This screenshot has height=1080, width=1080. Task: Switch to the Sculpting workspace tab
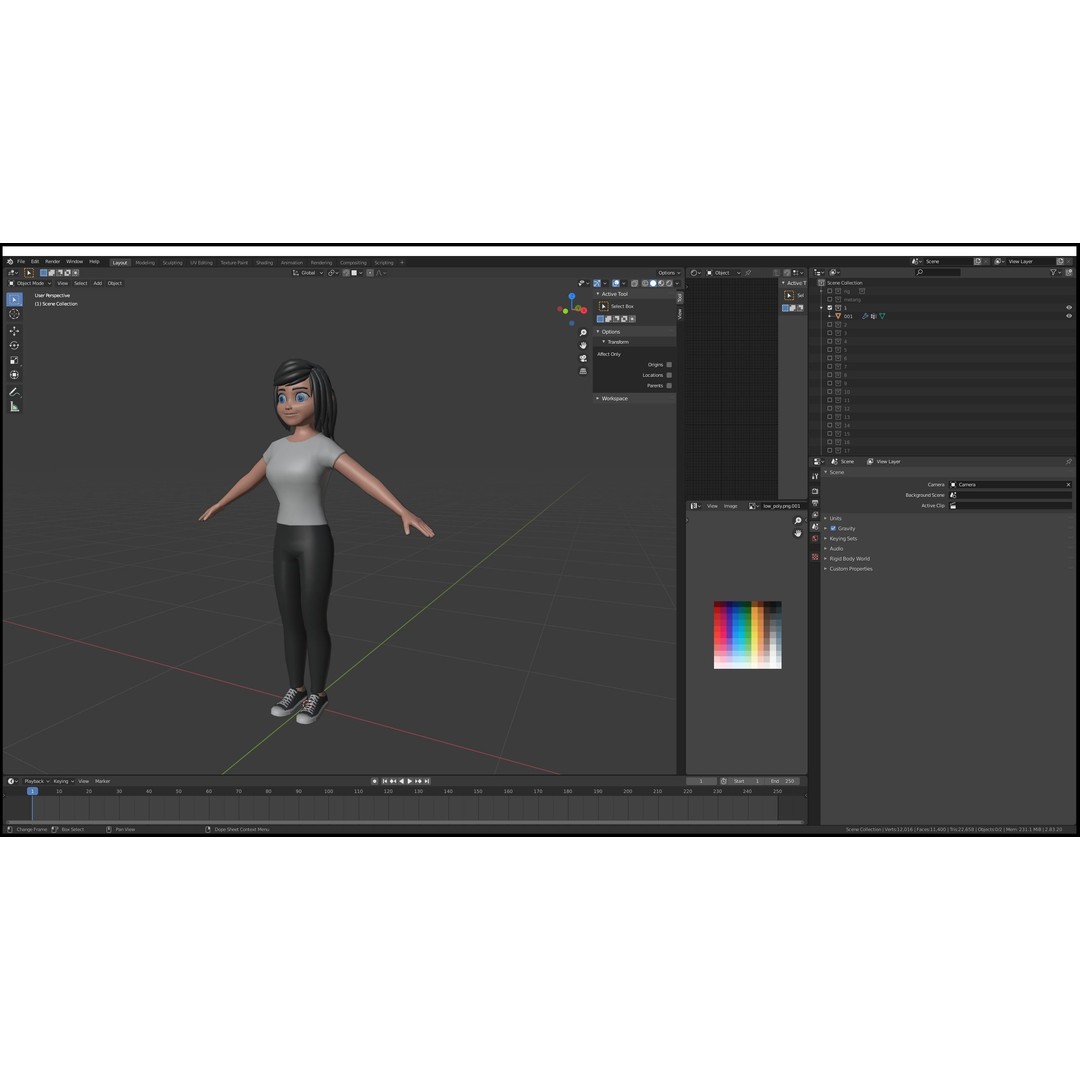tap(171, 262)
